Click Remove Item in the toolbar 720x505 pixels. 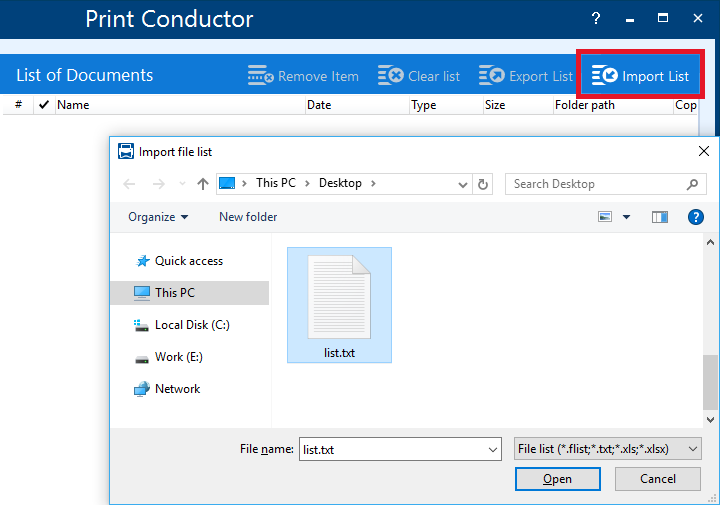coord(303,75)
